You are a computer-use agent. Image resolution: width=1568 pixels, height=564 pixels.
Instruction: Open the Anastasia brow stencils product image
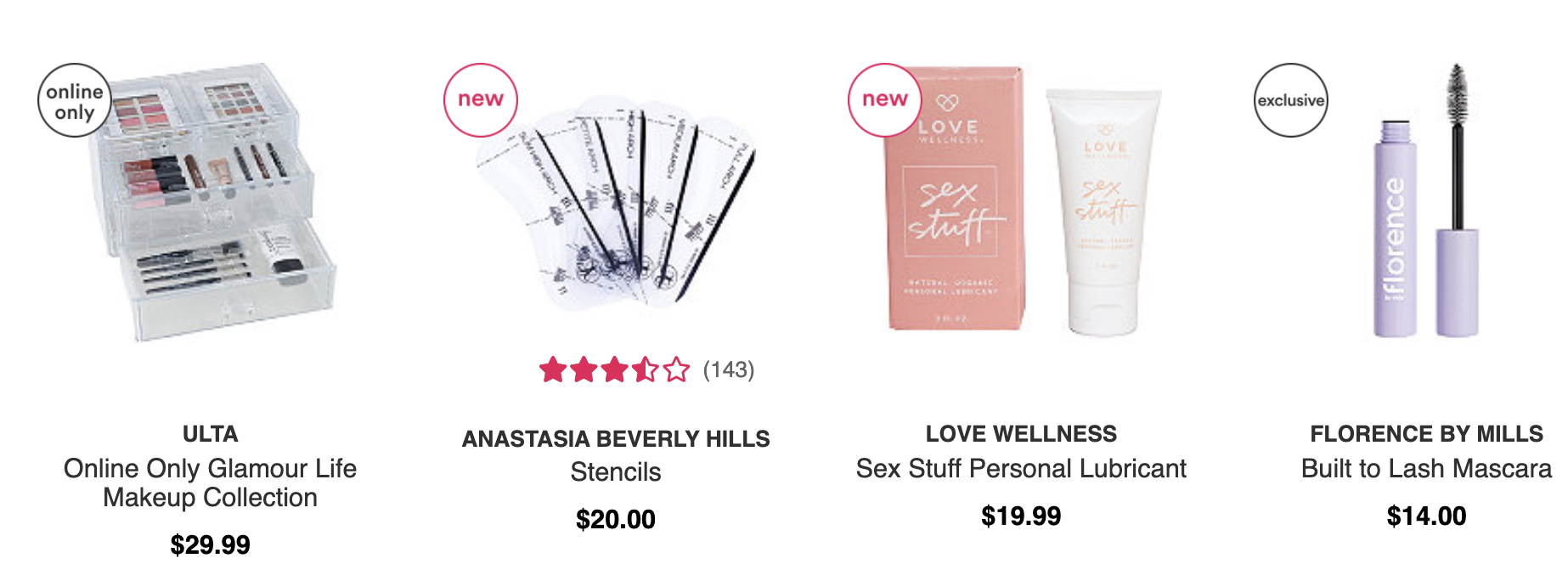click(616, 204)
